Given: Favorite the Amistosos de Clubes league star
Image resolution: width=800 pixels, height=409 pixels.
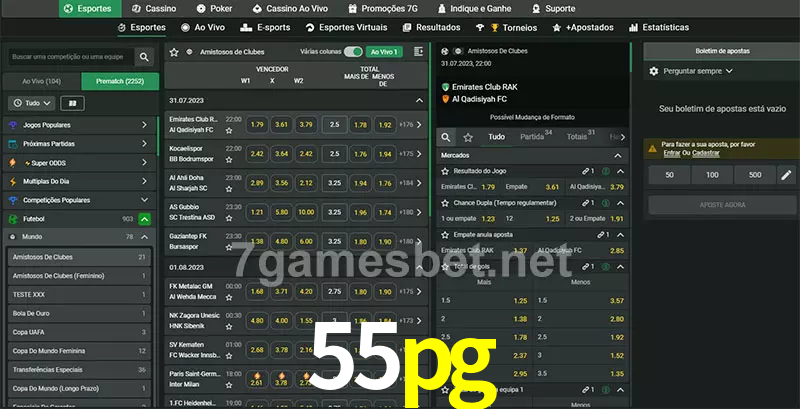Looking at the screenshot, I should point(174,51).
